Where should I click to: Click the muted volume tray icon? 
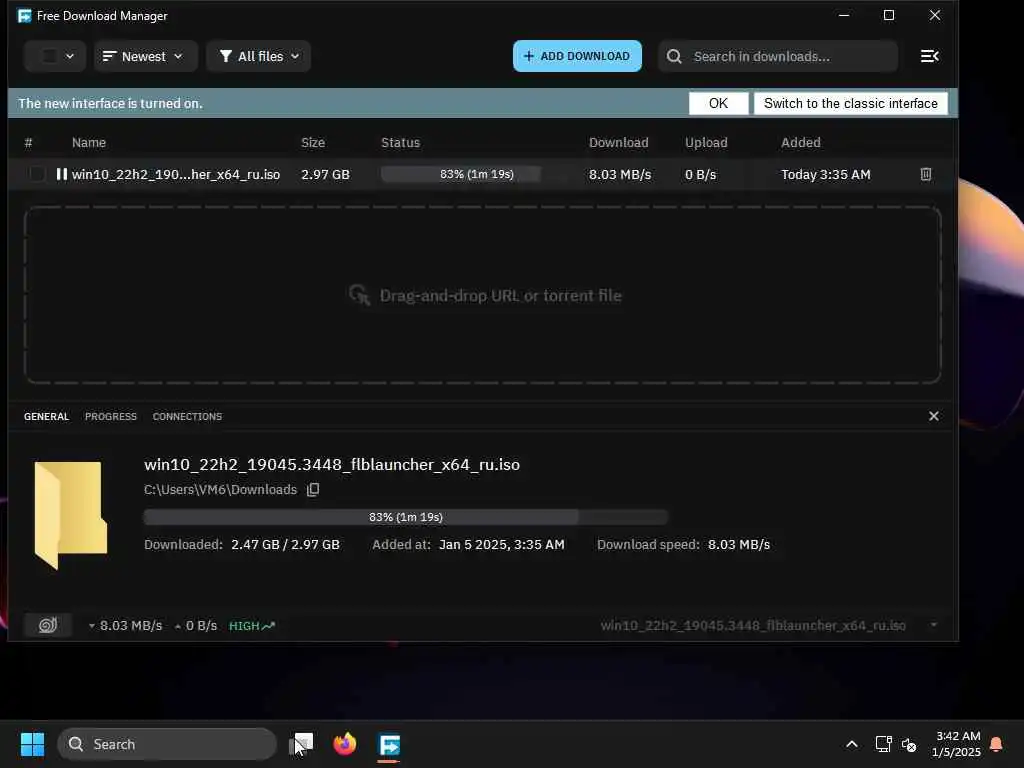908,744
